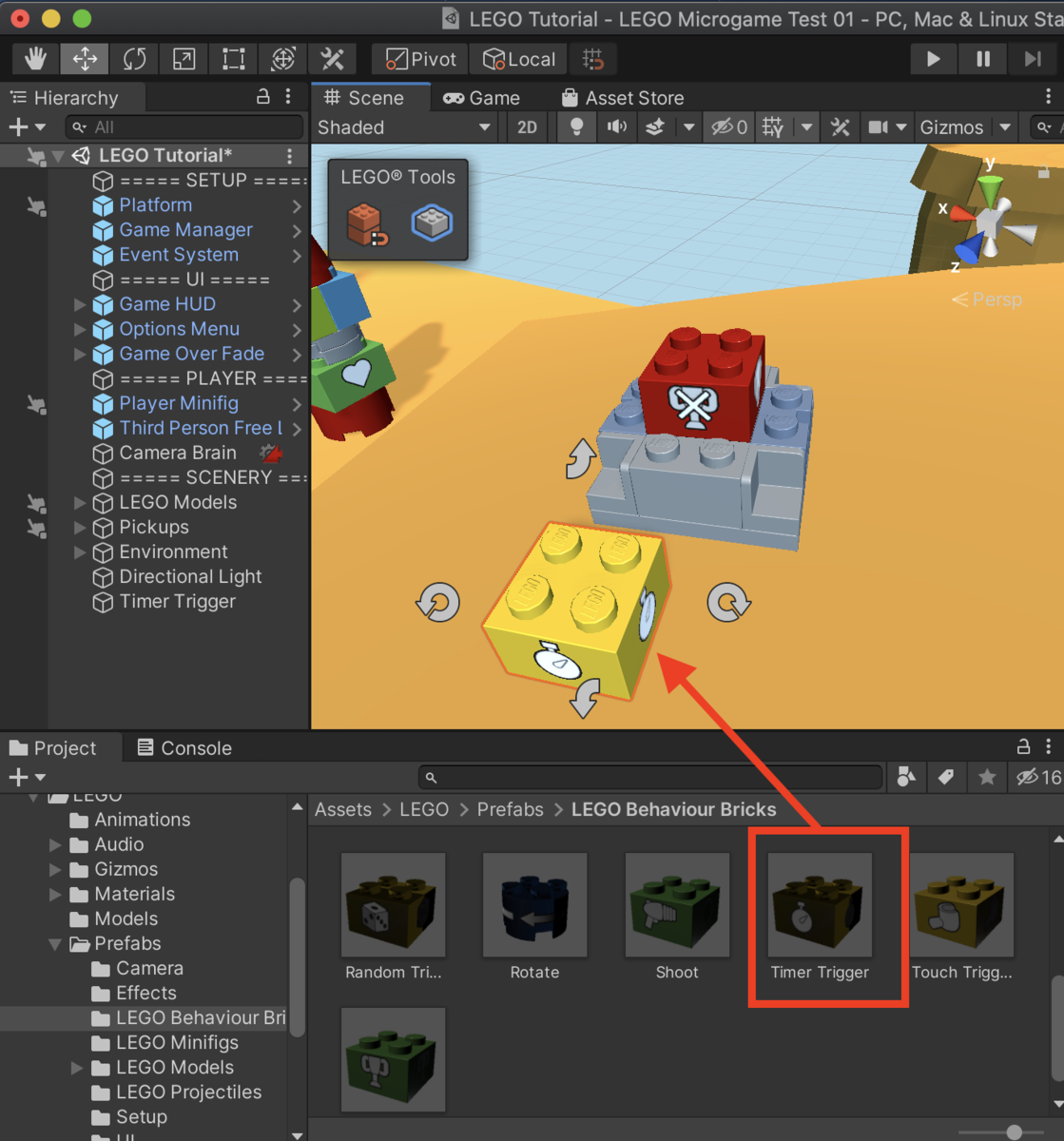
Task: Open Gizmos dropdown arrow
Action: pos(1005,127)
